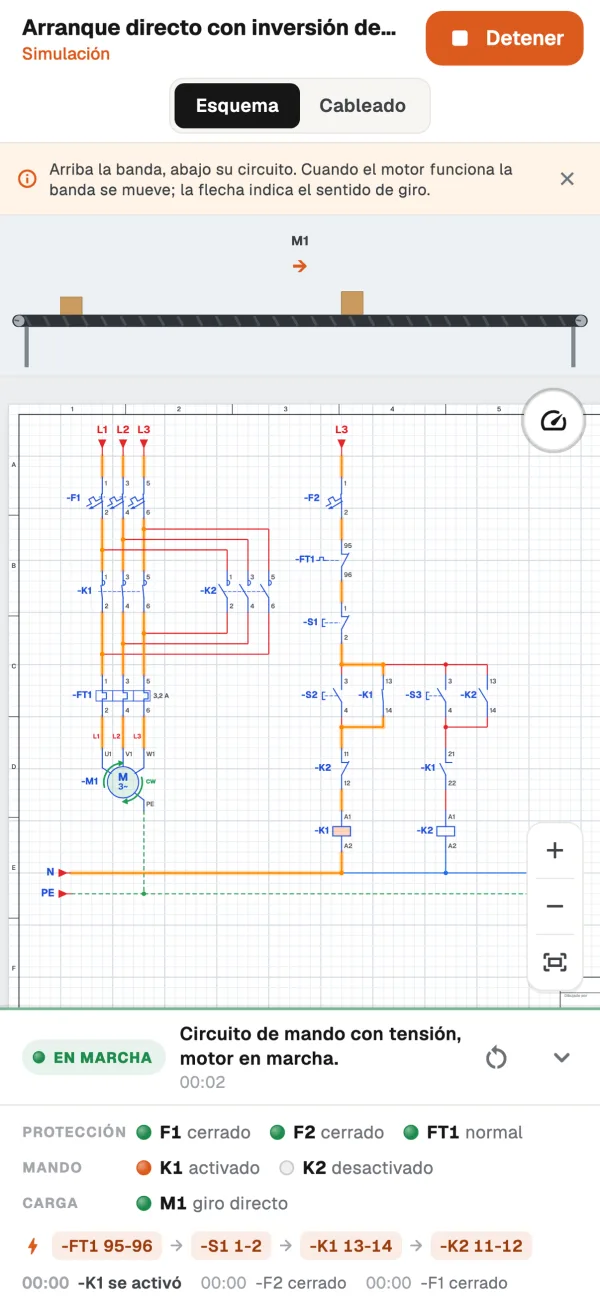Click the -K1 13-14 path chip
Screen dimensions: 600x1305
coord(353,1246)
